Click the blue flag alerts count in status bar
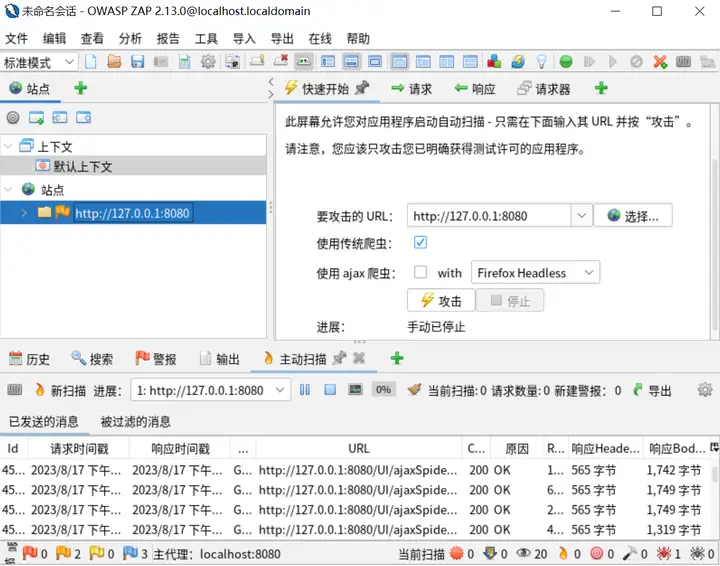The height and width of the screenshot is (566, 720). point(135,554)
